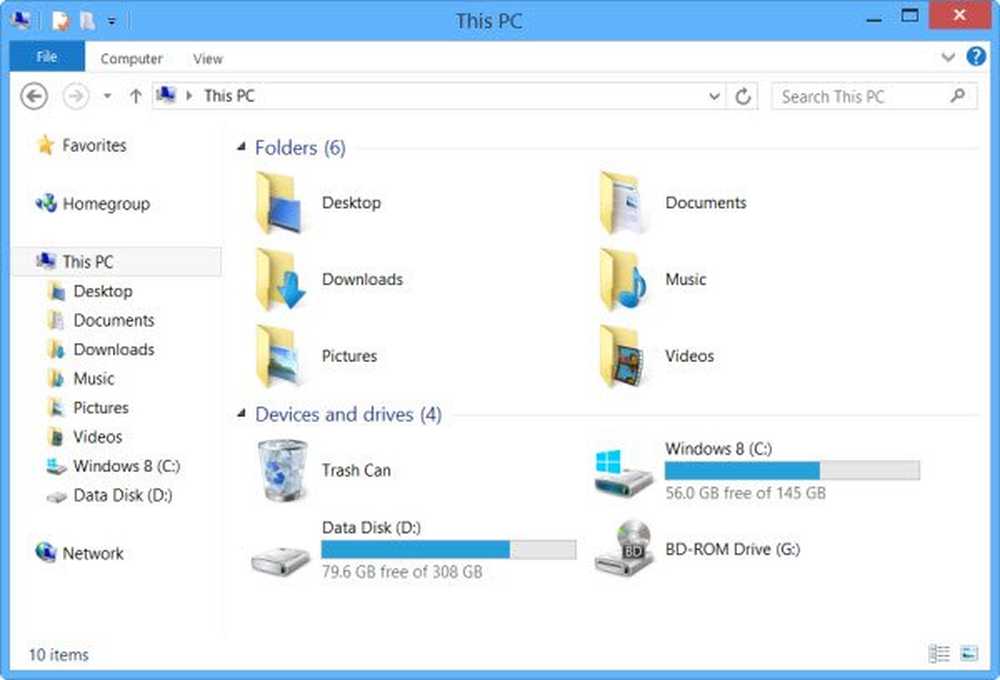The image size is (1000, 680).
Task: Go up one level with Up arrow
Action: click(136, 97)
